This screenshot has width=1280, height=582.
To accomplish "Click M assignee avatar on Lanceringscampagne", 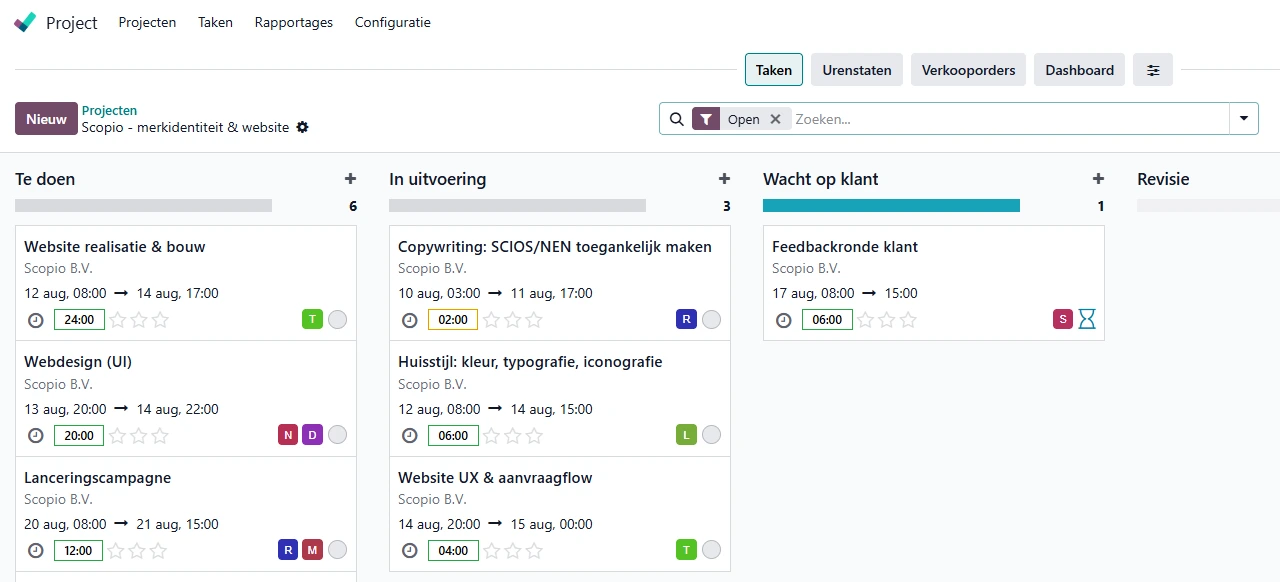I will click(312, 550).
